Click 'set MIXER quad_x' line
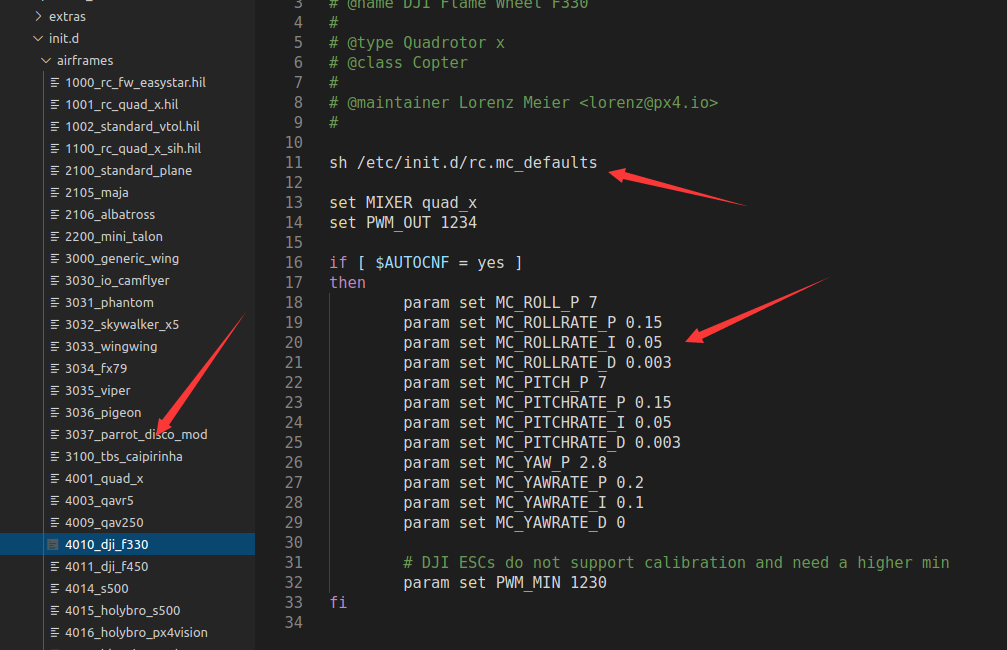This screenshot has width=1007, height=650. click(x=403, y=203)
